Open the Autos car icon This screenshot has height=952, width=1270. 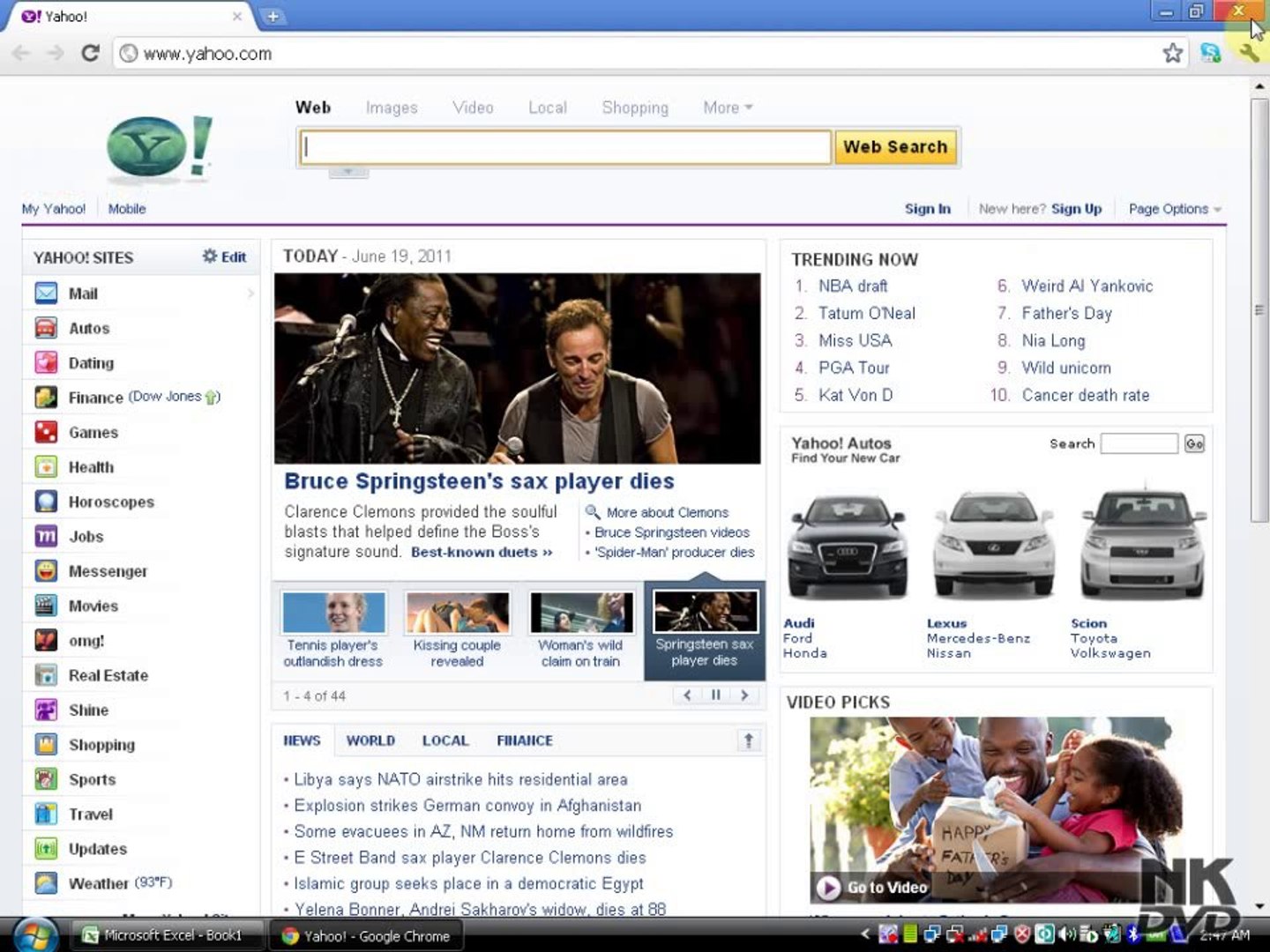coord(46,328)
